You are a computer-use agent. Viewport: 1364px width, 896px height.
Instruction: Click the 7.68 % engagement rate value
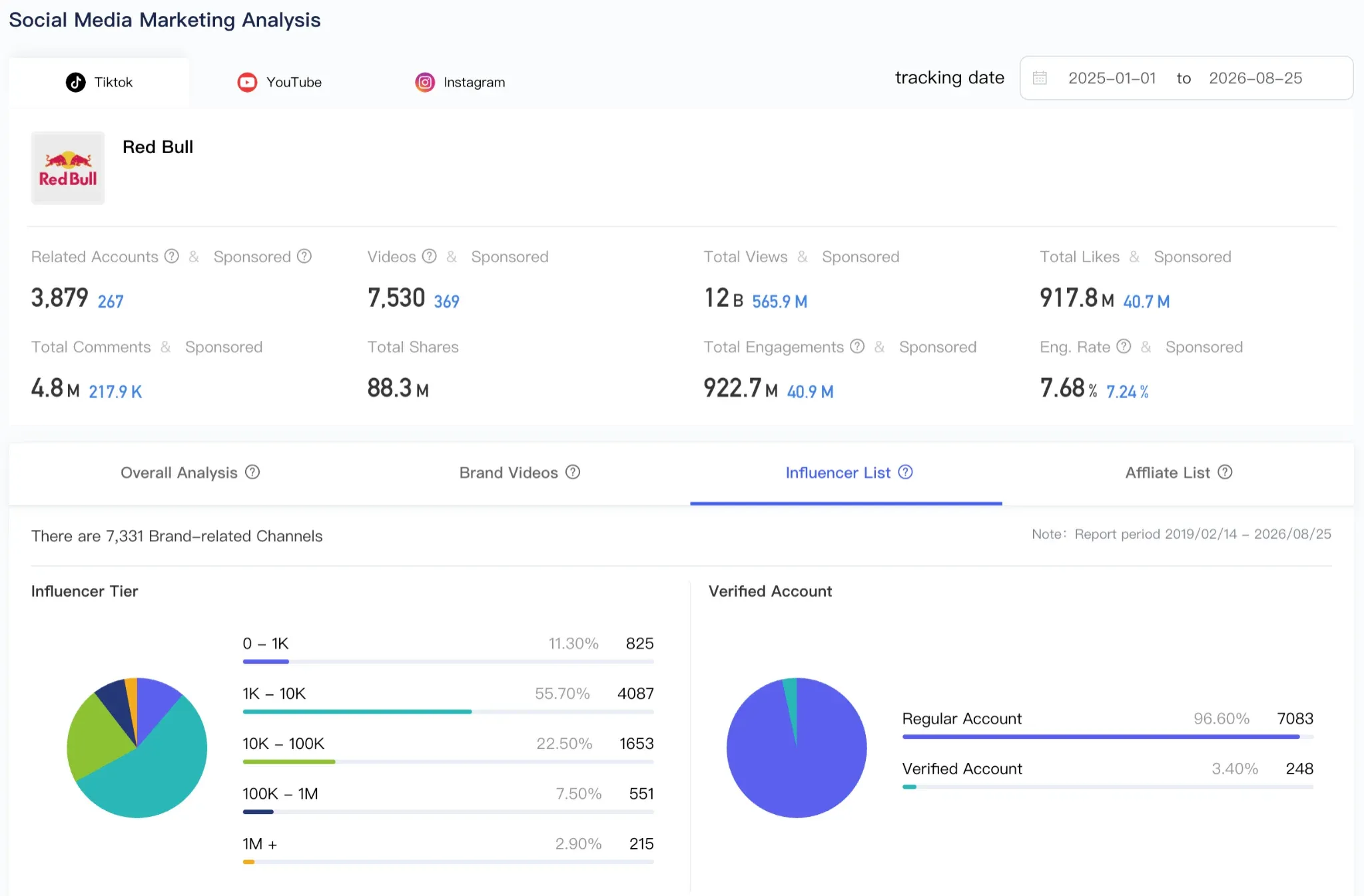1069,388
